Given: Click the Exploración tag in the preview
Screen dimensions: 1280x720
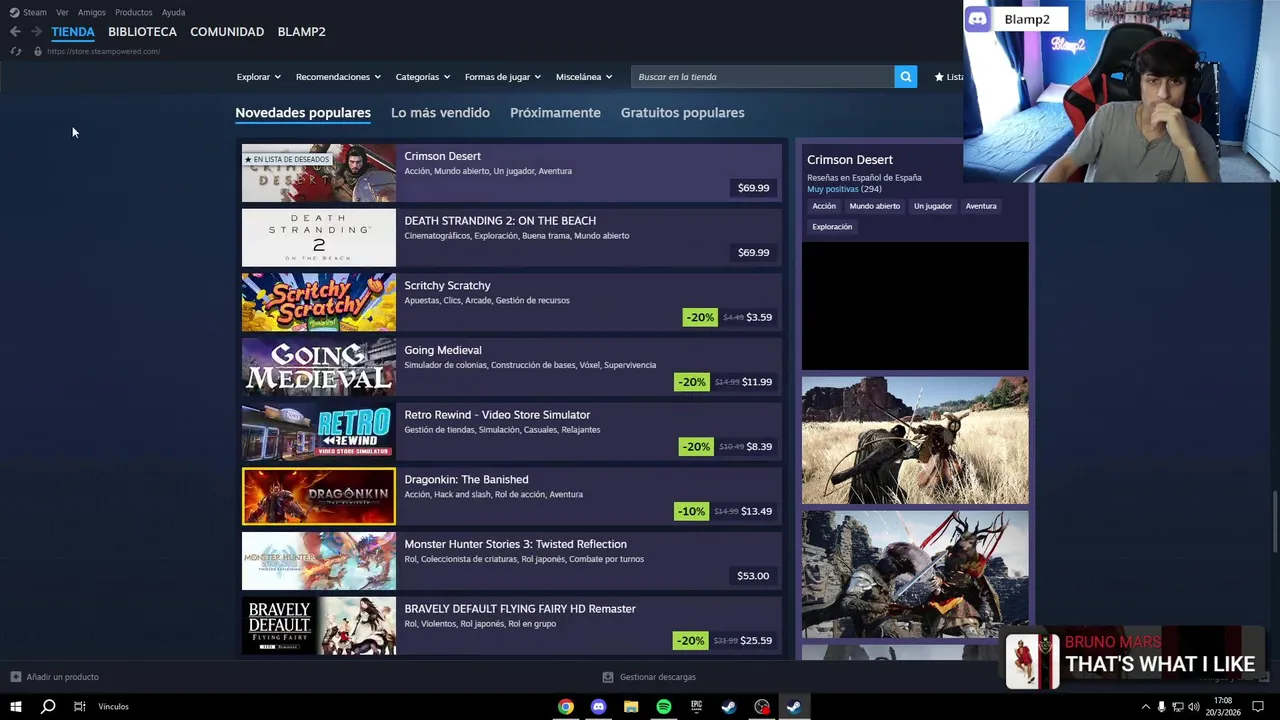Looking at the screenshot, I should [832, 227].
